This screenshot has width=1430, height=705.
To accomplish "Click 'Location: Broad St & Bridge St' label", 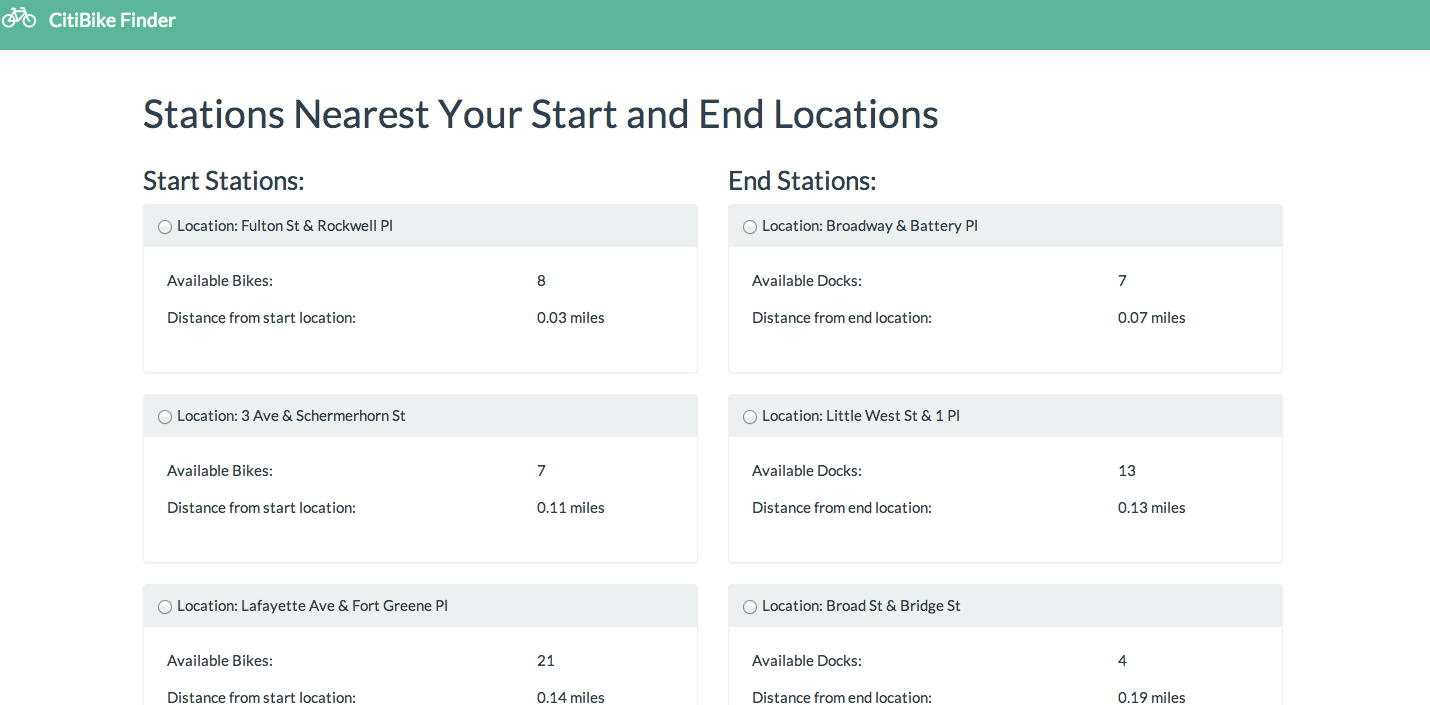I will (861, 606).
